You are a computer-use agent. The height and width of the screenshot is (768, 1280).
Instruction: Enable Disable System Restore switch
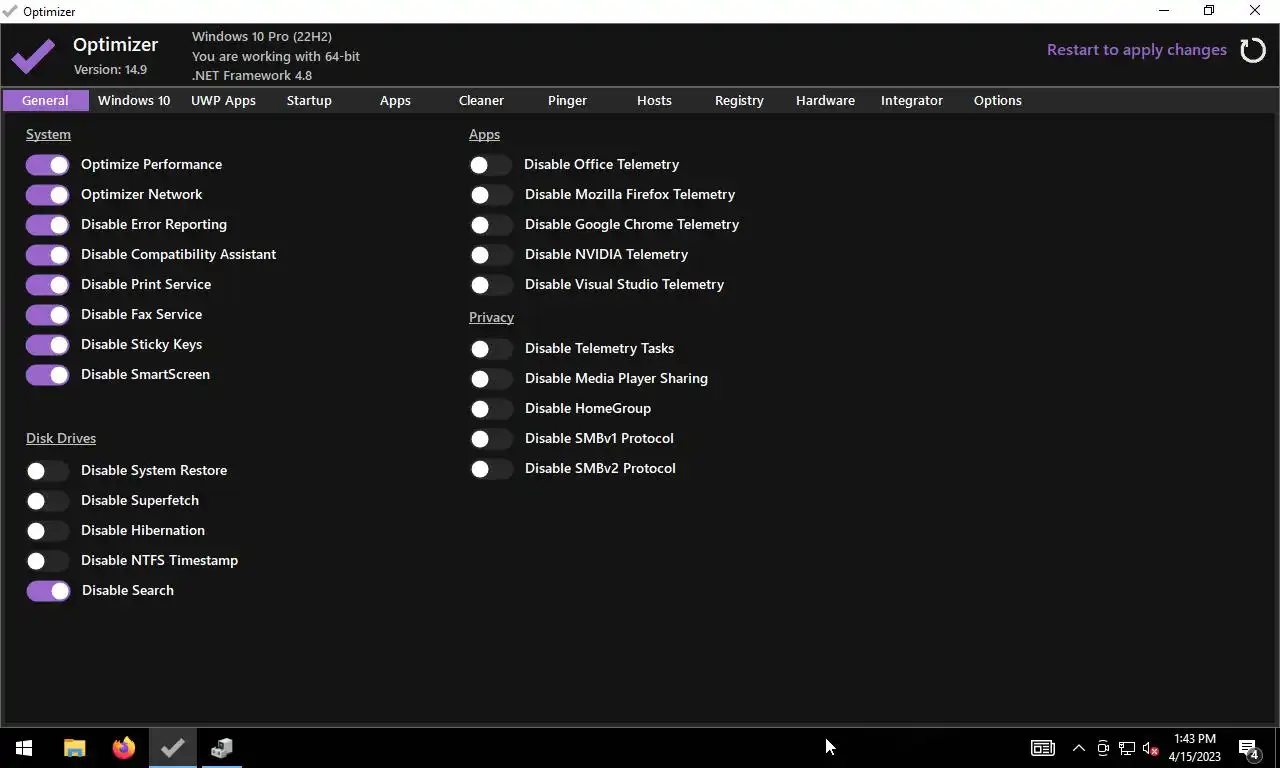click(48, 471)
